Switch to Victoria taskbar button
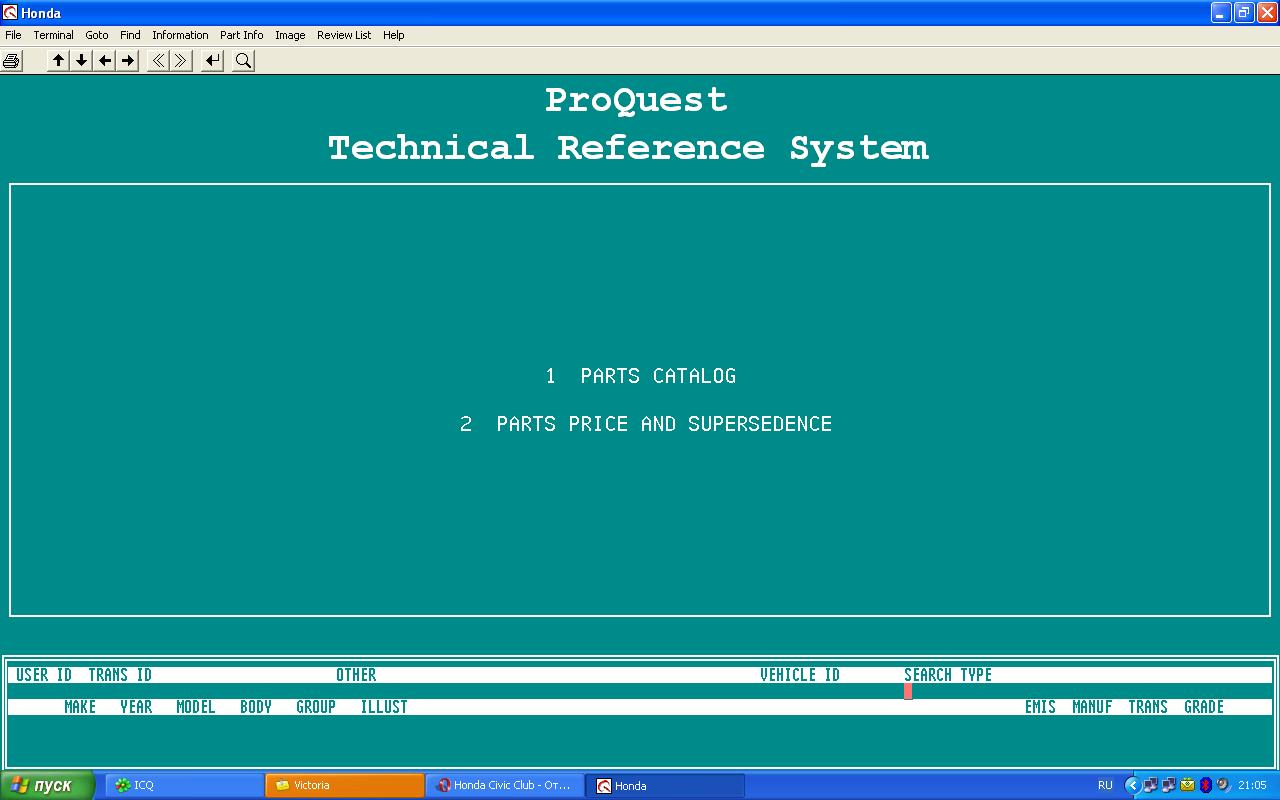The width and height of the screenshot is (1280, 800). pyautogui.click(x=344, y=785)
